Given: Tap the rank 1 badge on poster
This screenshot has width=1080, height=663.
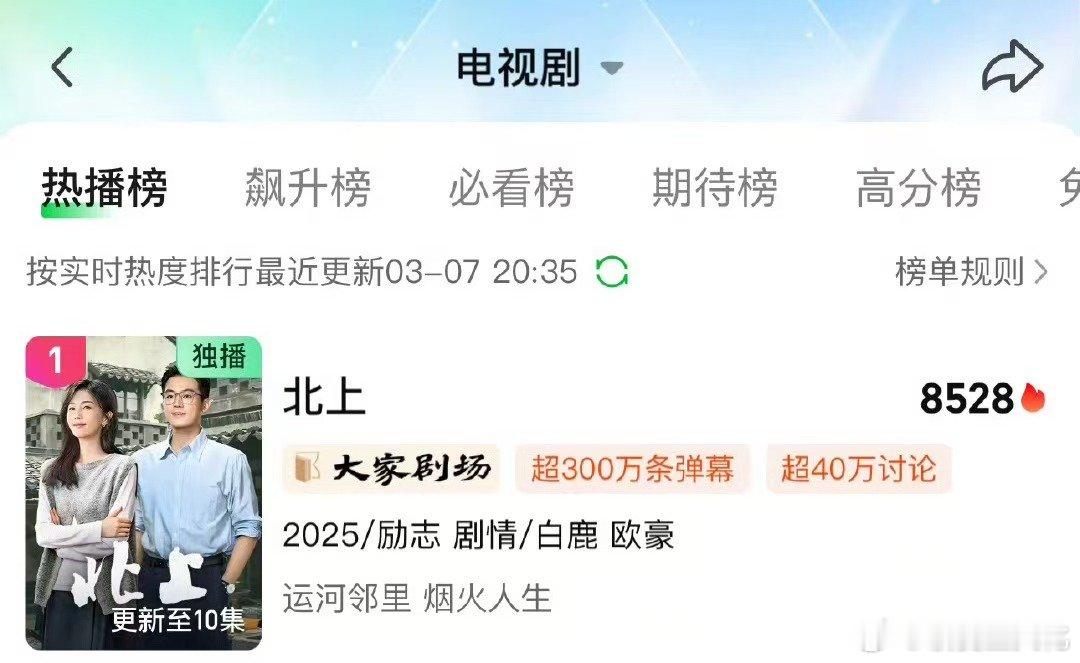Looking at the screenshot, I should [x=56, y=358].
